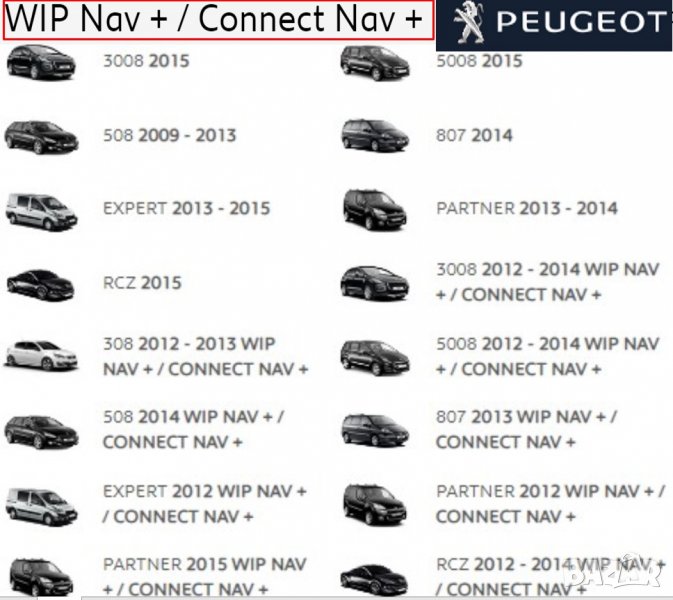Open the 3008 2015 link
The image size is (673, 600).
coord(146,61)
